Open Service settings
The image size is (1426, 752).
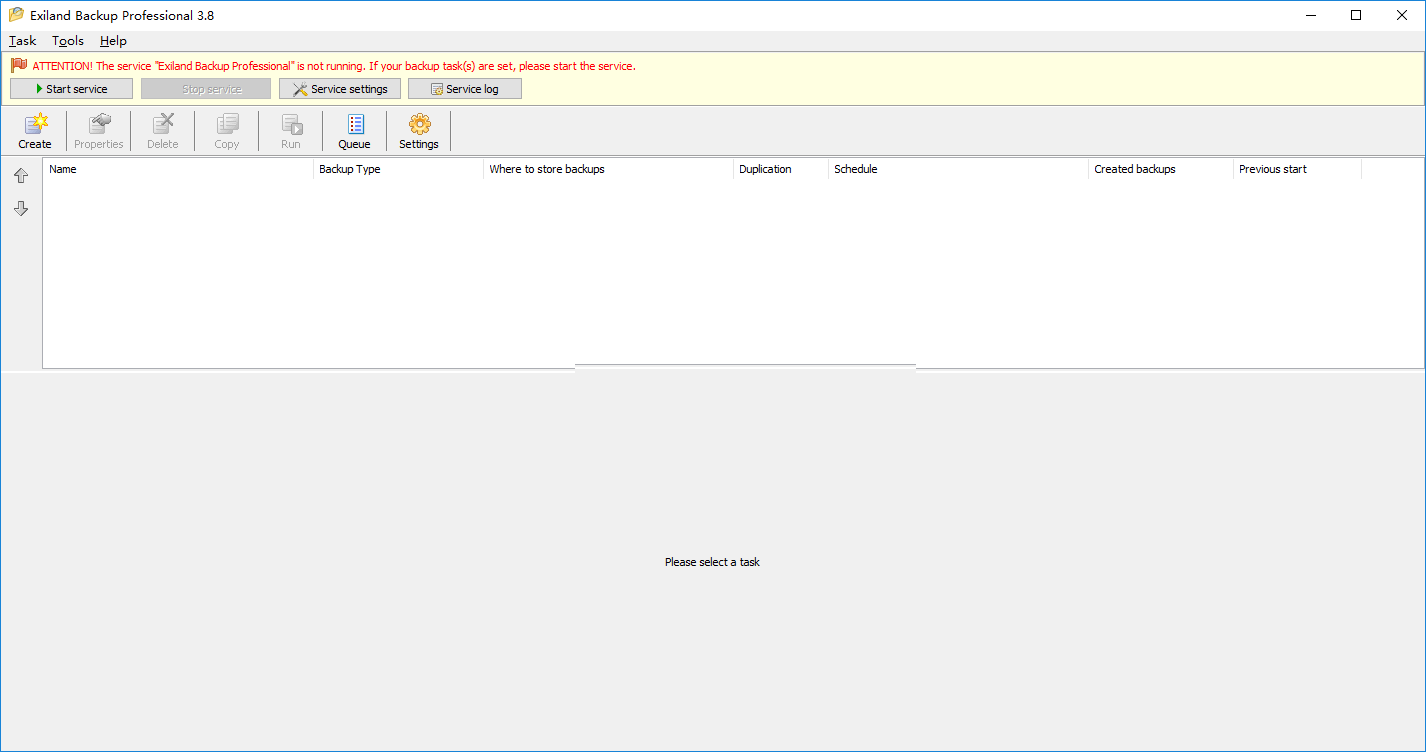coord(340,89)
